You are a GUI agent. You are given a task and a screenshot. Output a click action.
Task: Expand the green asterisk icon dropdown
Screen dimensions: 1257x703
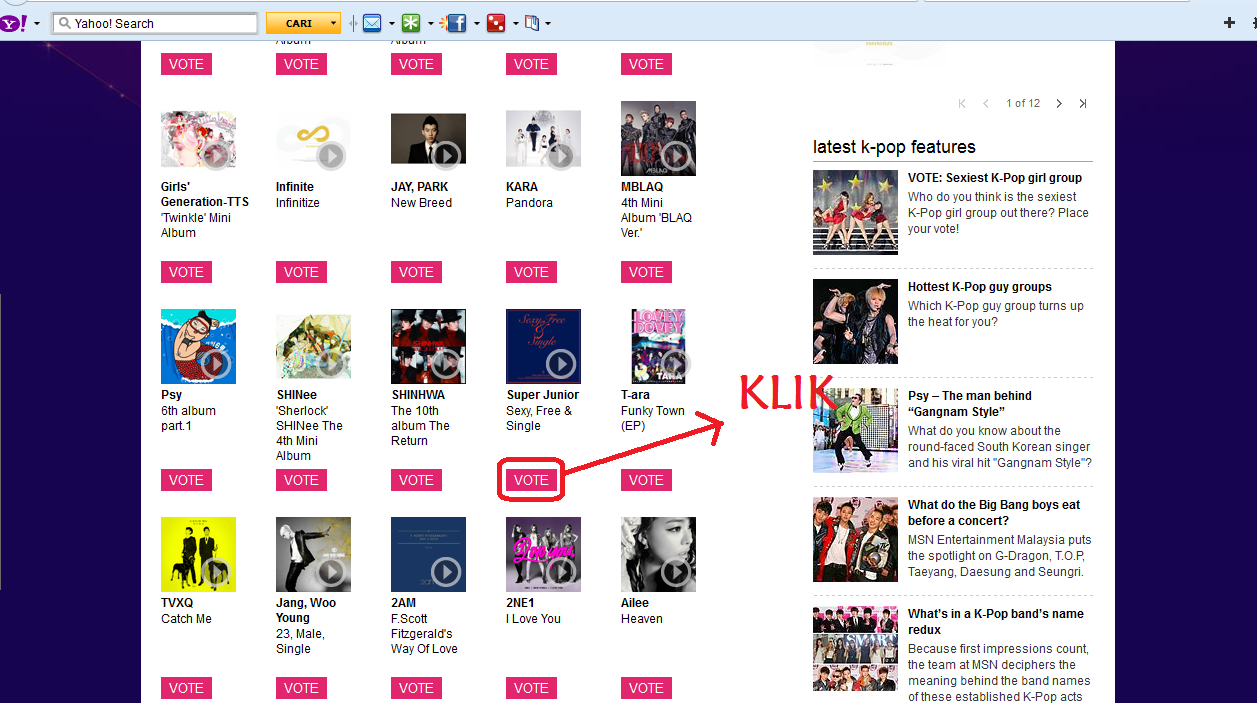(431, 23)
